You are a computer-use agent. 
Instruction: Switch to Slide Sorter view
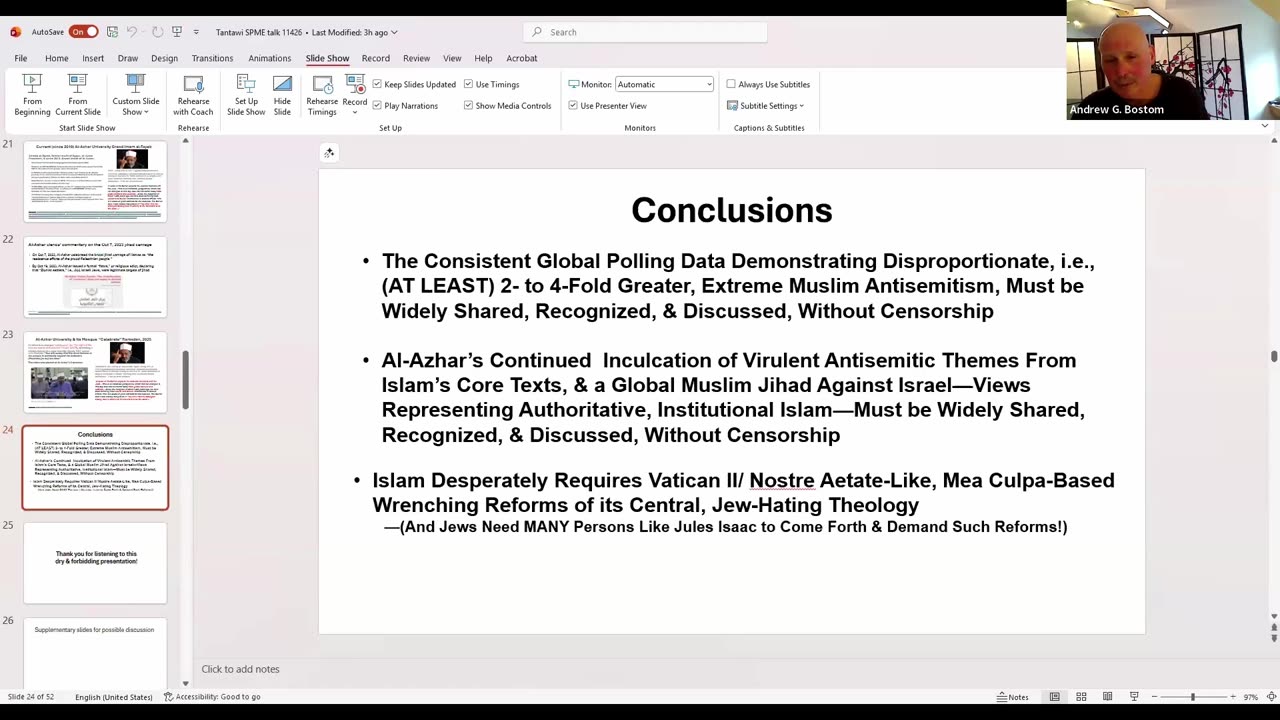1081,696
